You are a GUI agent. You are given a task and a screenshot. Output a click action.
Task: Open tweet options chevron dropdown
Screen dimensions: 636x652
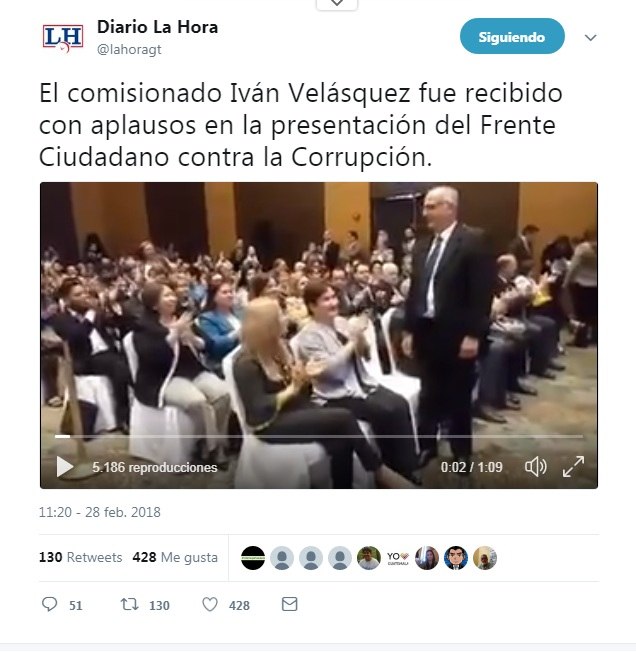point(590,38)
